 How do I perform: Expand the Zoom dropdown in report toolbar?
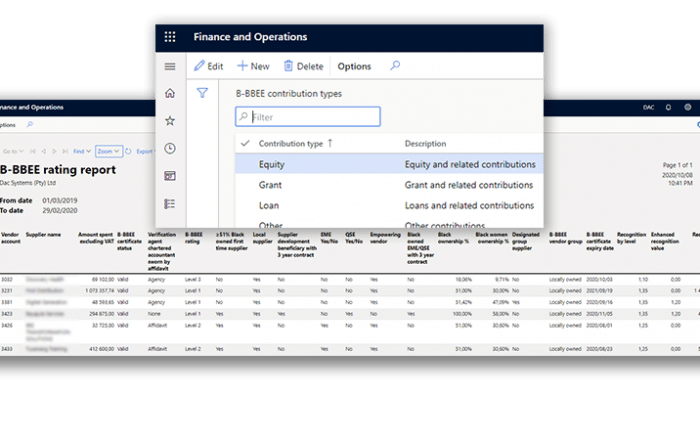tap(108, 151)
